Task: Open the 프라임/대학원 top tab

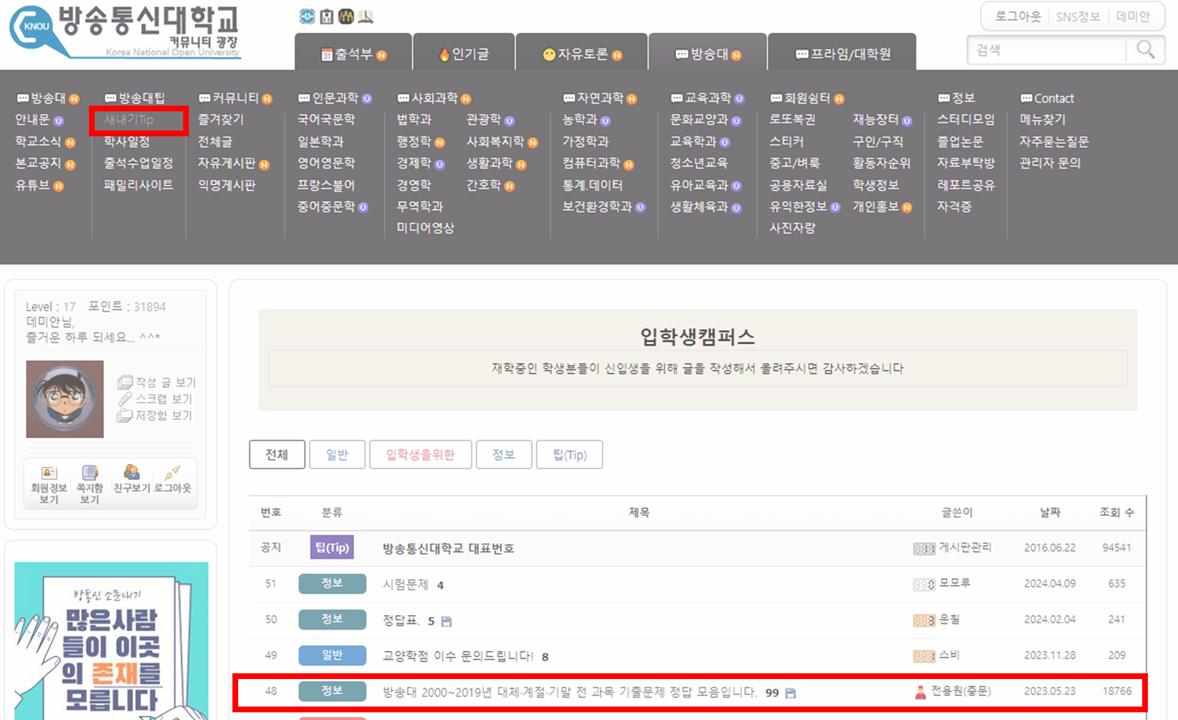Action: point(842,53)
